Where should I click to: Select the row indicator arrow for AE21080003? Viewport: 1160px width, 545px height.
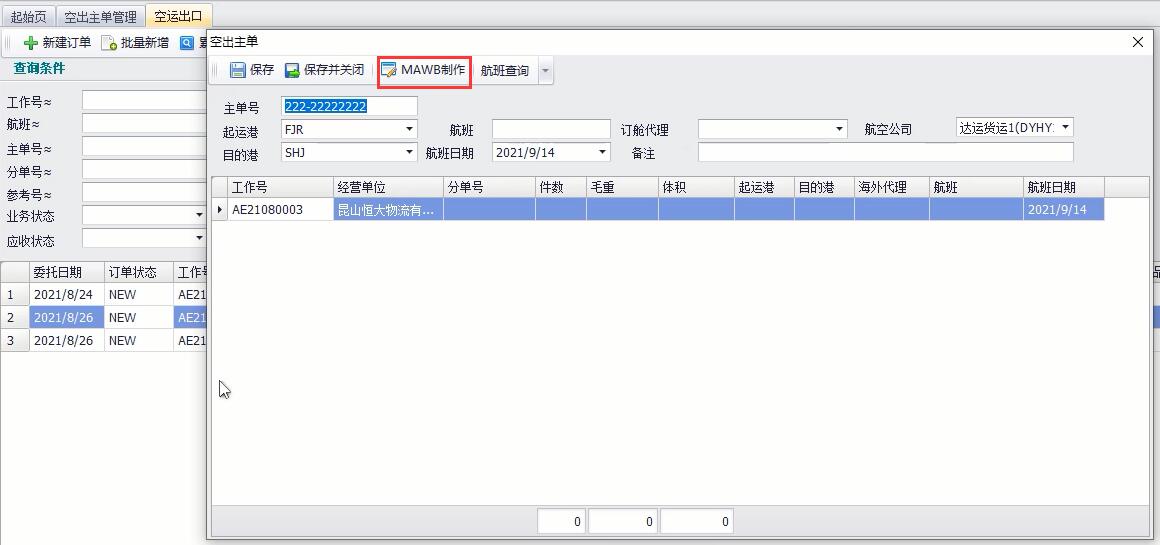[220, 209]
